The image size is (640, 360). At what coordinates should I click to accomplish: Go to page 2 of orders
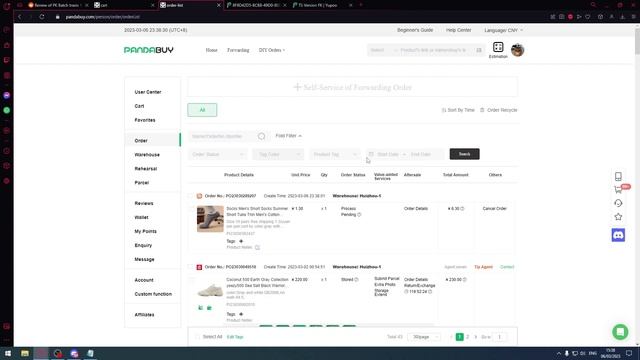pos(467,337)
